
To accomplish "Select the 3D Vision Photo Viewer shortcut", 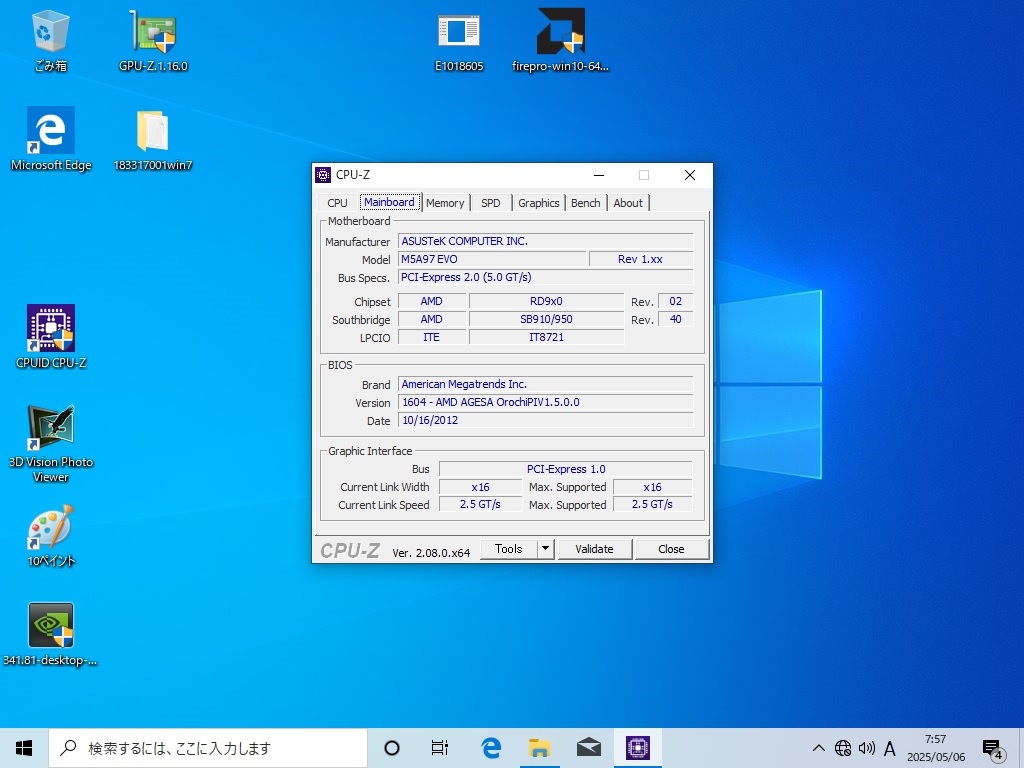I will point(51,443).
